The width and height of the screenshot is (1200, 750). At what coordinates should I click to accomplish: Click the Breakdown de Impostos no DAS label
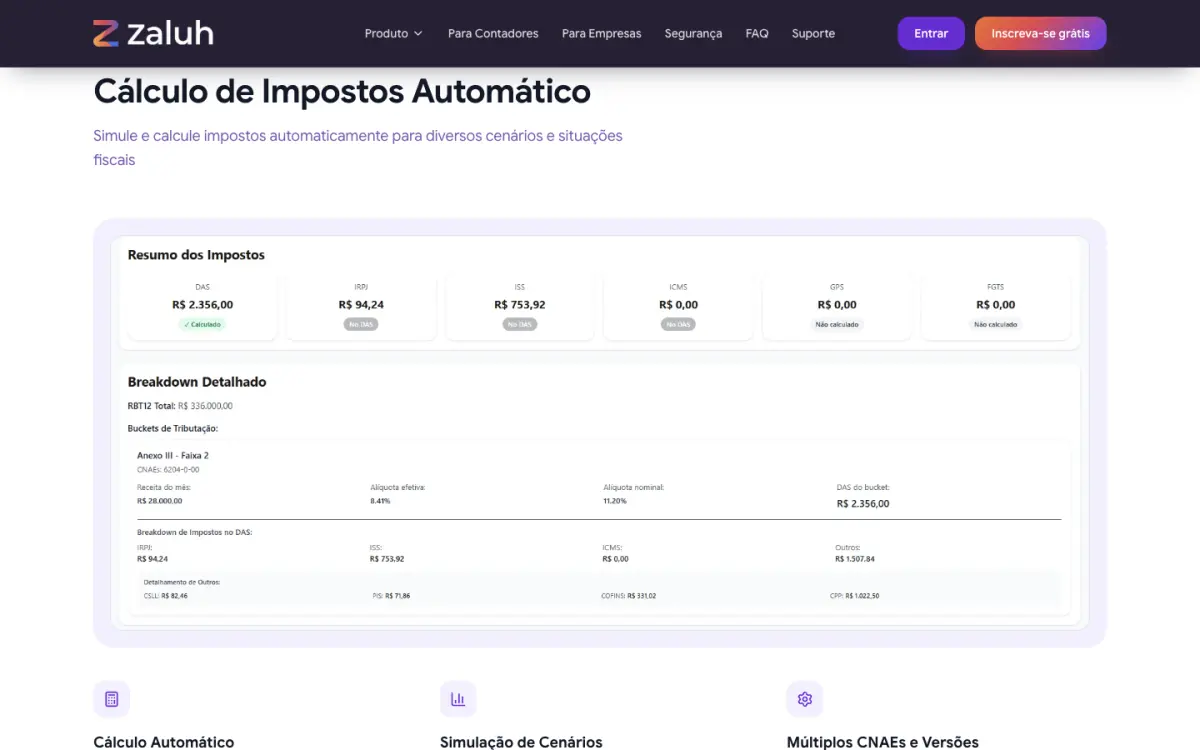pos(194,532)
